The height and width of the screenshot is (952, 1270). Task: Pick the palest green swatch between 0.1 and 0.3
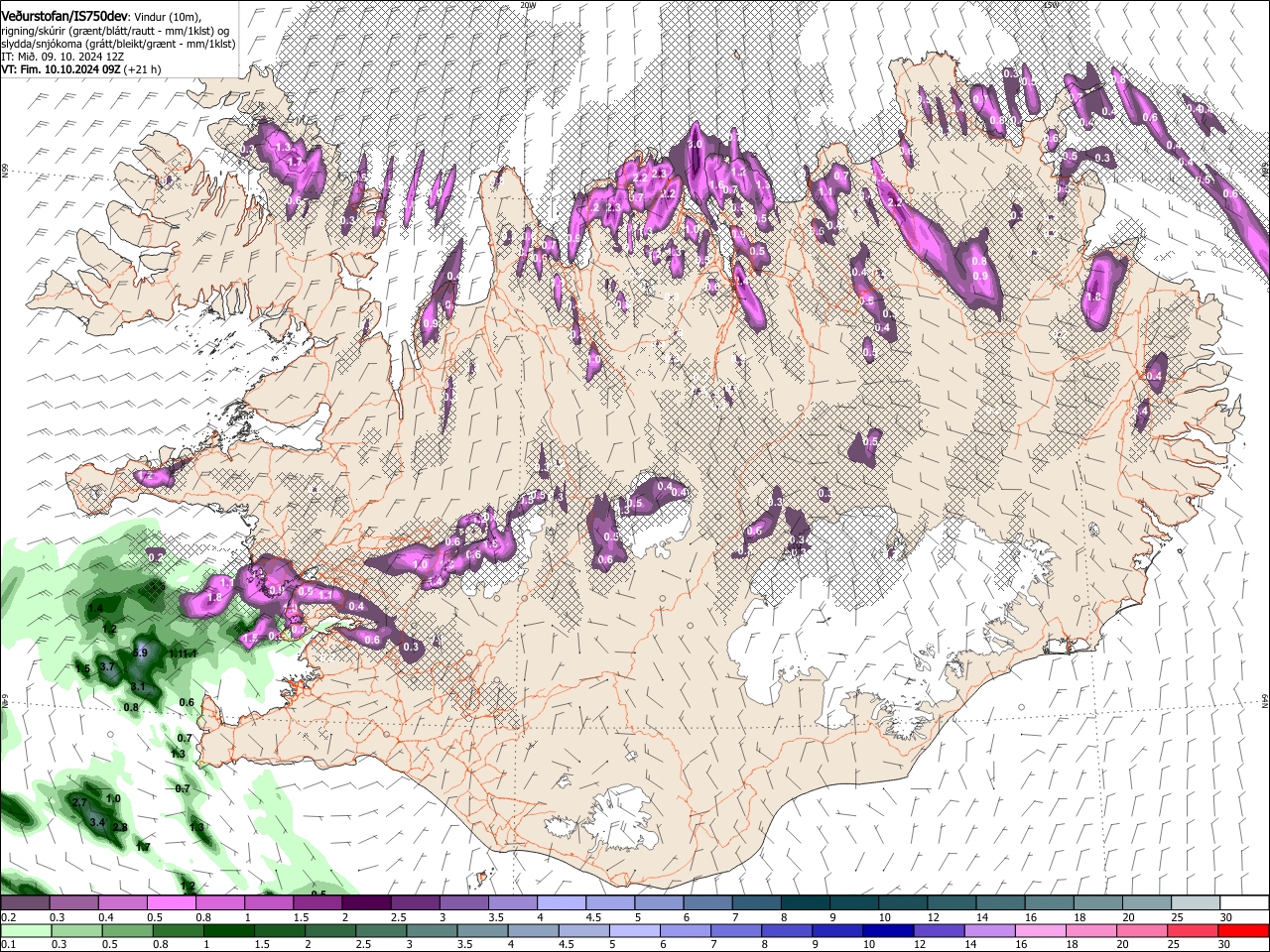25,930
